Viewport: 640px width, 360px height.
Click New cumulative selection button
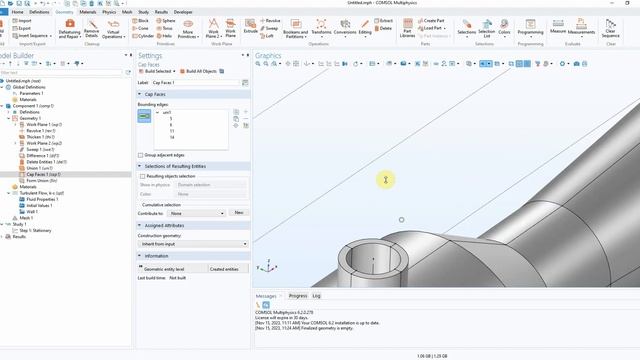point(239,213)
